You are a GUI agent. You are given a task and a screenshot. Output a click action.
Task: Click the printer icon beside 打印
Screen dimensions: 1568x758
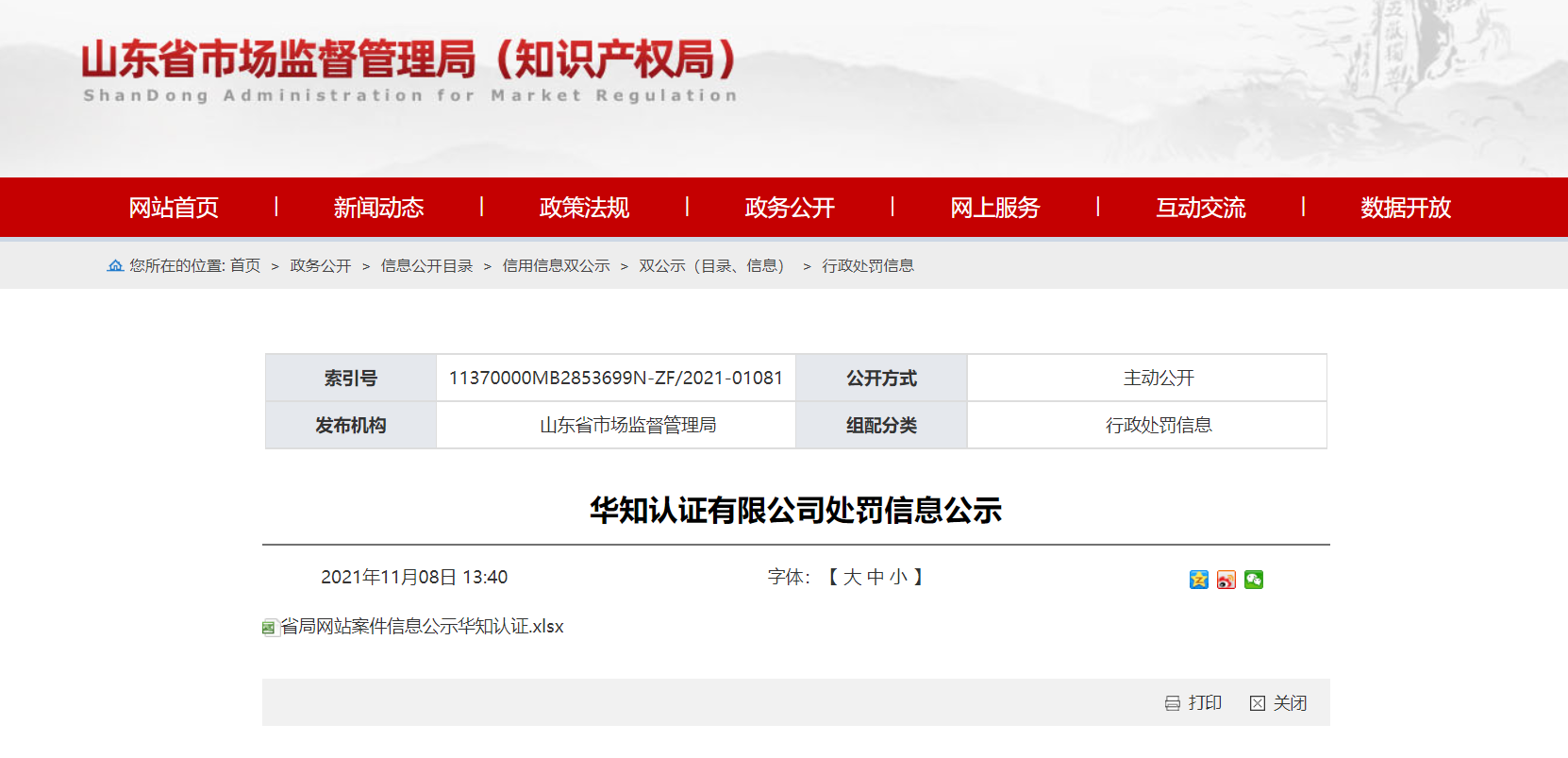pyautogui.click(x=1172, y=703)
